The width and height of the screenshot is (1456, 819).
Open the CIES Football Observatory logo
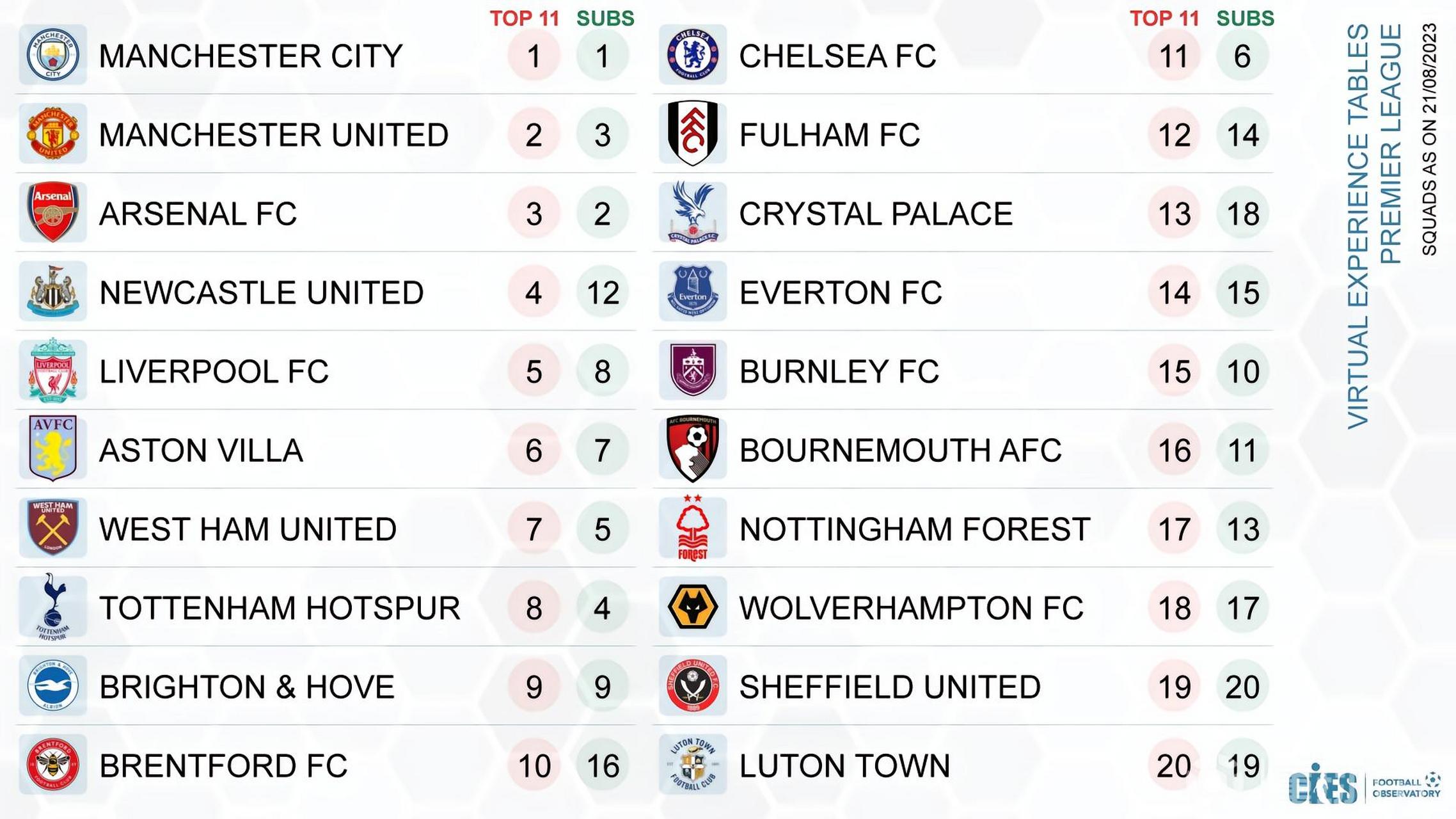[x=1365, y=784]
